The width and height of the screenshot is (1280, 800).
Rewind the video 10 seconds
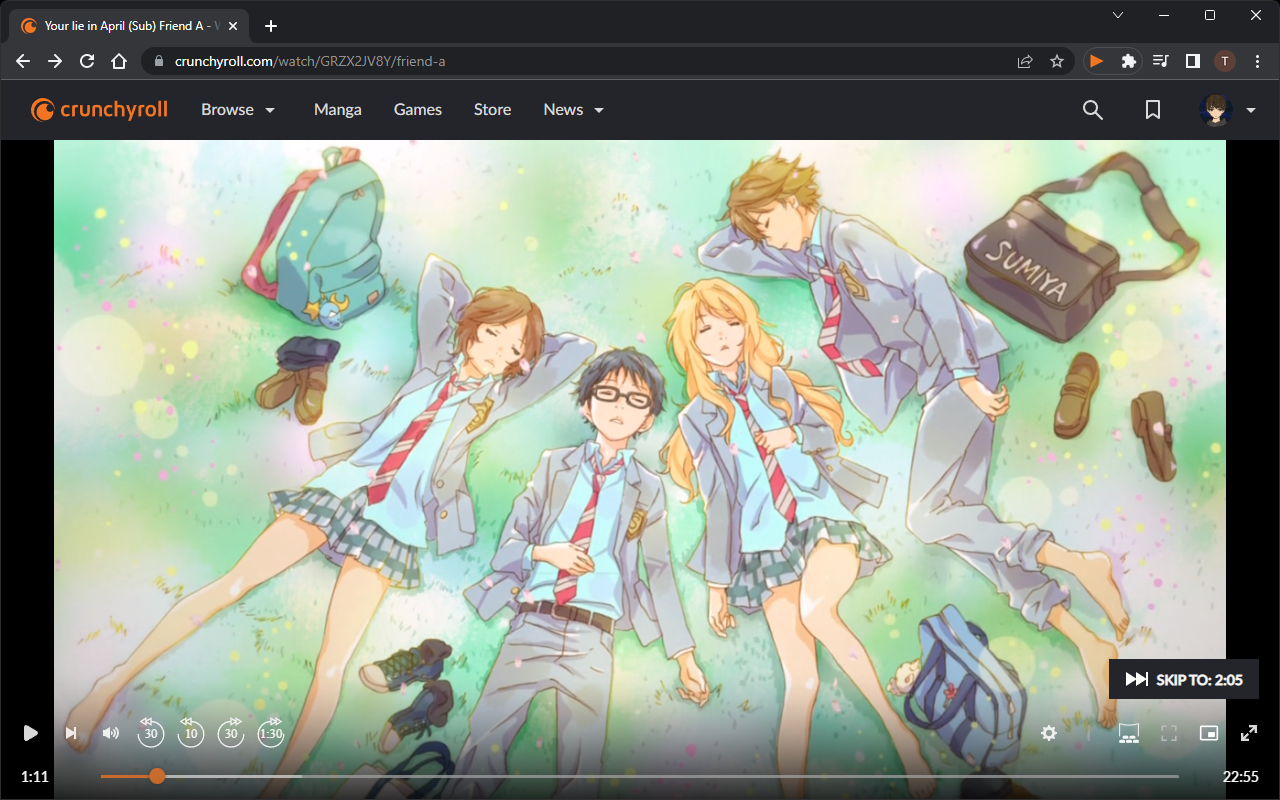[x=190, y=733]
